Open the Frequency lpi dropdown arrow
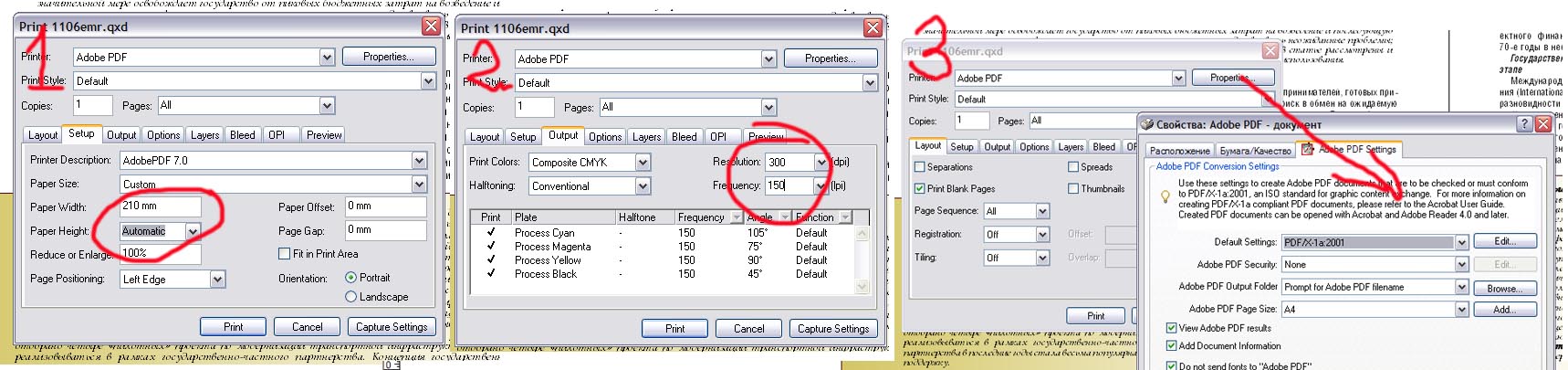The image size is (1568, 370). pos(821,186)
